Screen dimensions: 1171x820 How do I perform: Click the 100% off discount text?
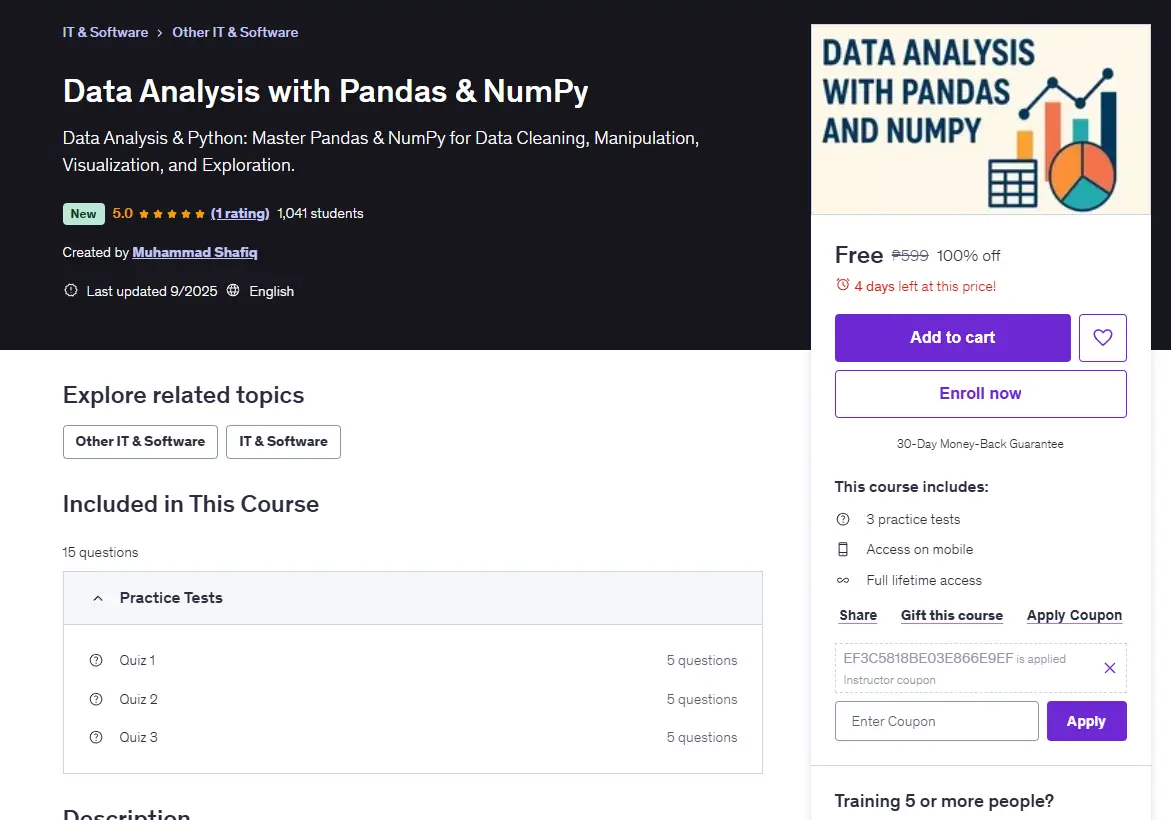click(968, 255)
